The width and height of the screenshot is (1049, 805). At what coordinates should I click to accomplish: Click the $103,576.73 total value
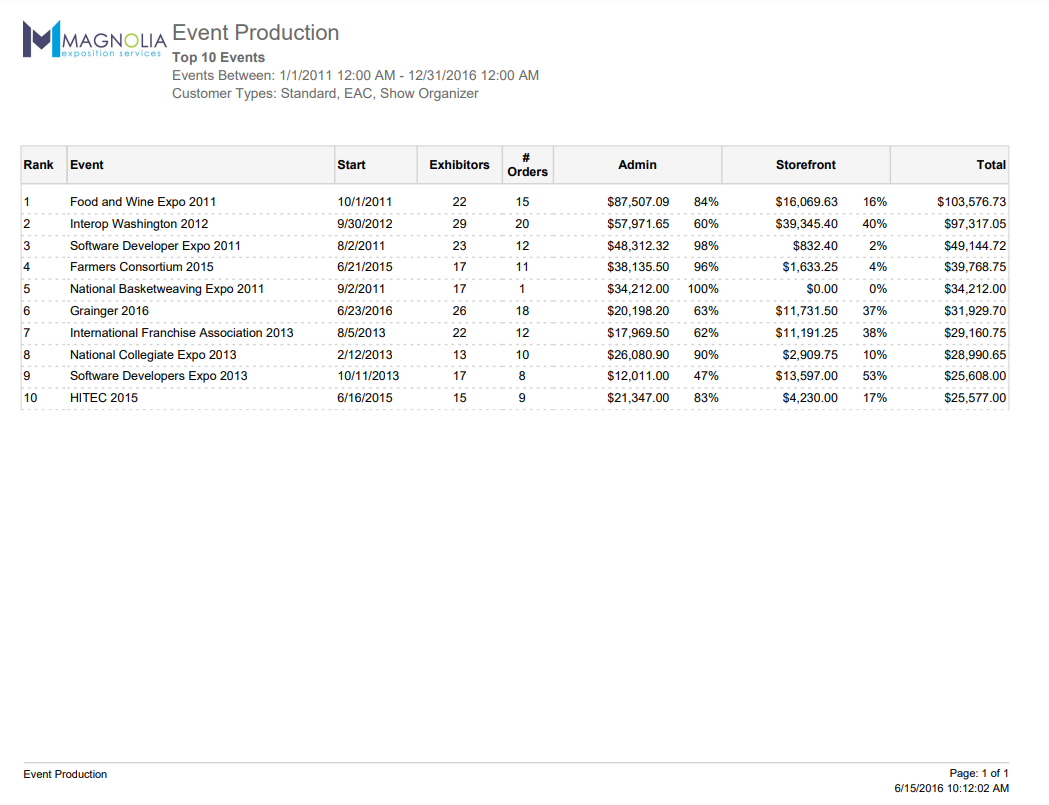[971, 202]
